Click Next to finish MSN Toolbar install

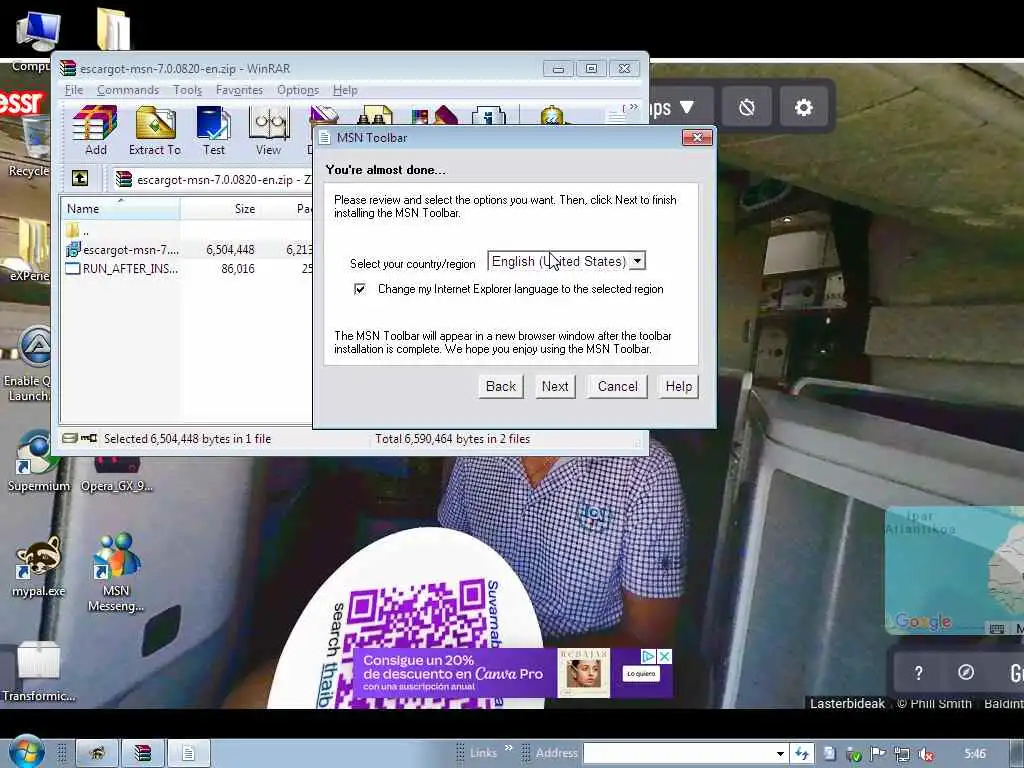555,387
